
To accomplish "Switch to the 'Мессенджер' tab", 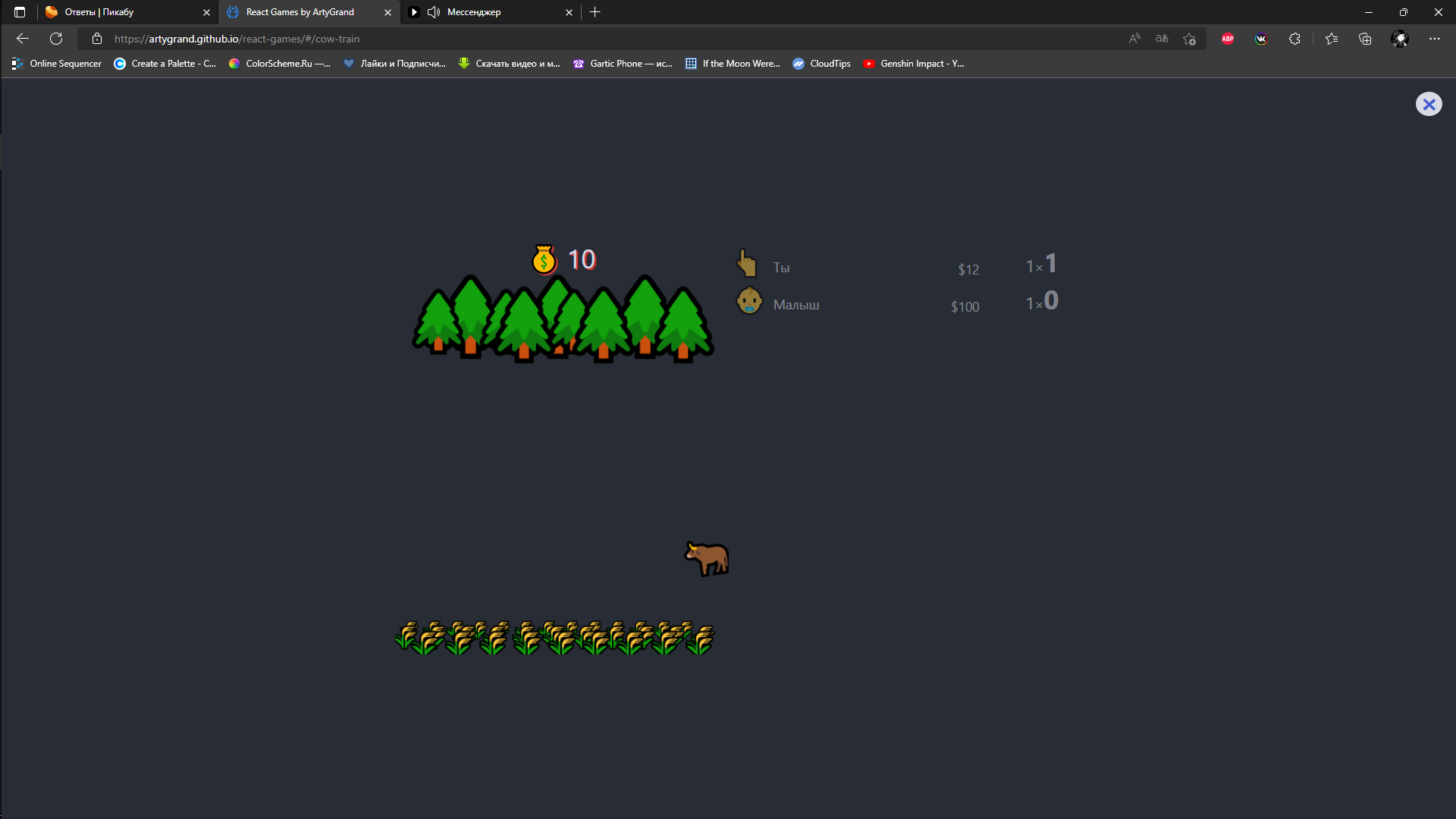I will click(x=485, y=12).
